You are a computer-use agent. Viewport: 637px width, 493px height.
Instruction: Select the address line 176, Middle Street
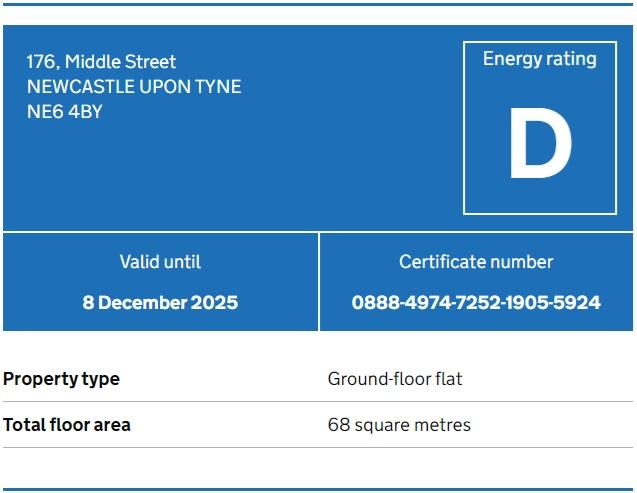point(101,62)
